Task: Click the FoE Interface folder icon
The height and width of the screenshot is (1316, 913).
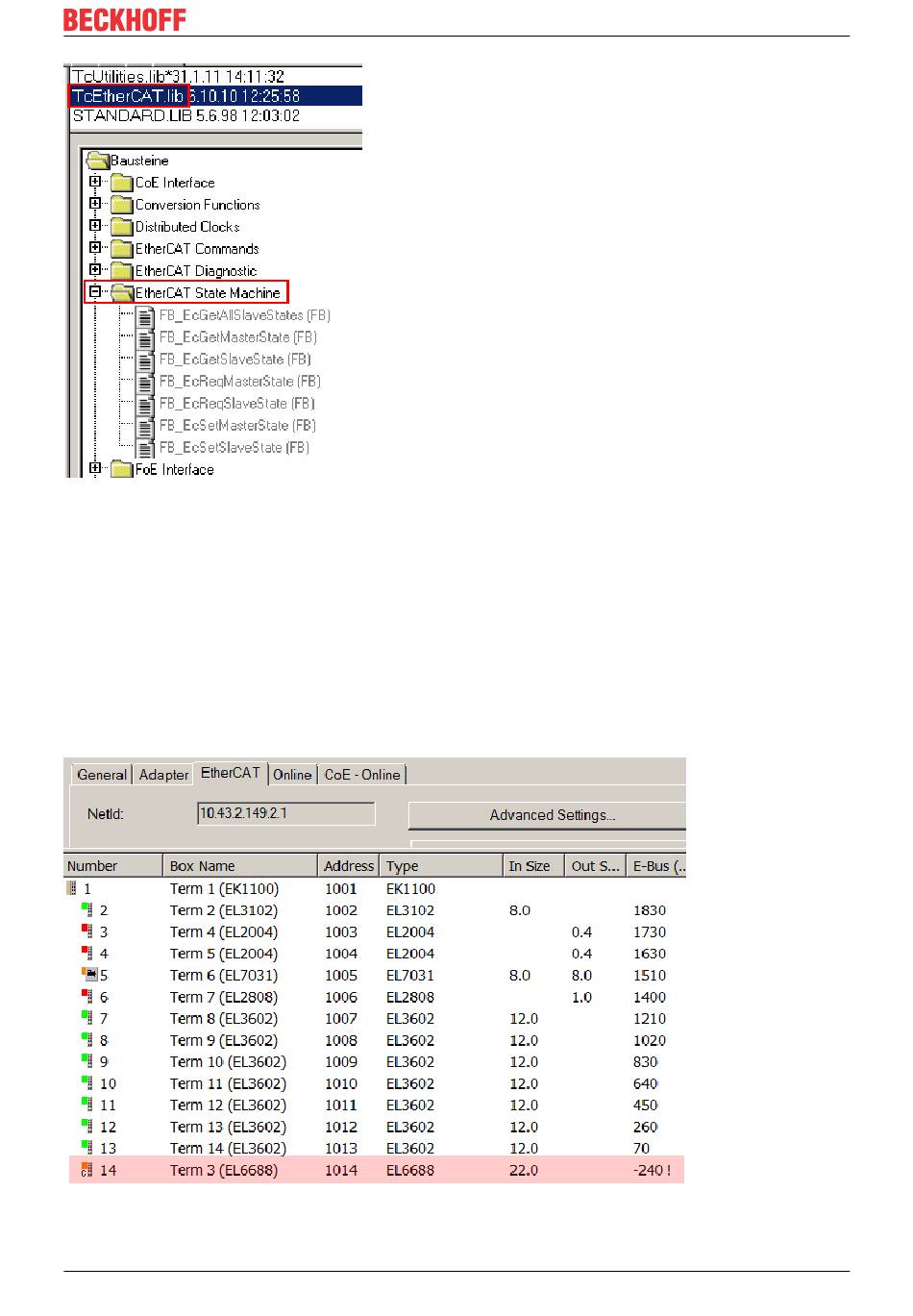Action: click(121, 470)
